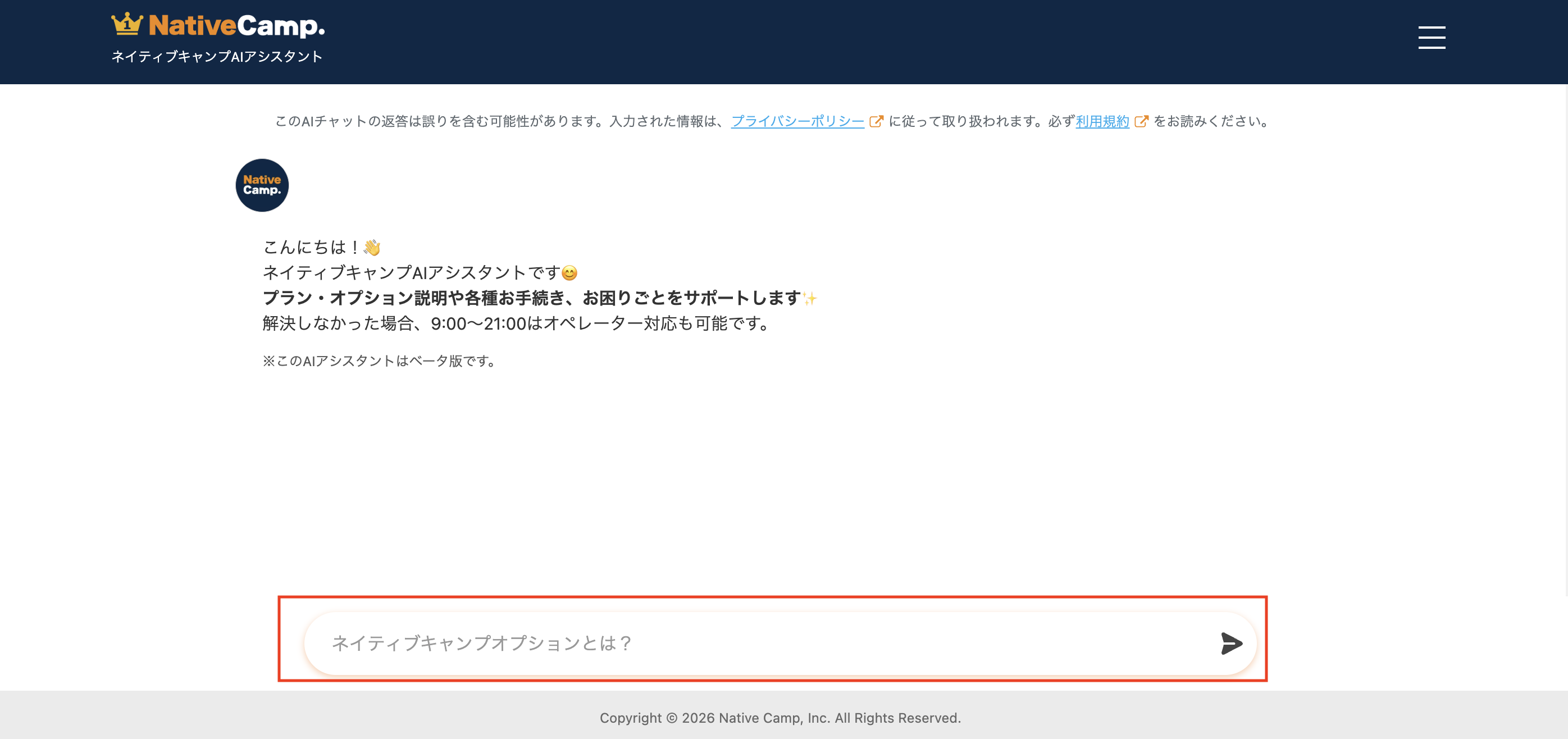
Task: Click the NativeCamp. logo text
Action: click(236, 26)
